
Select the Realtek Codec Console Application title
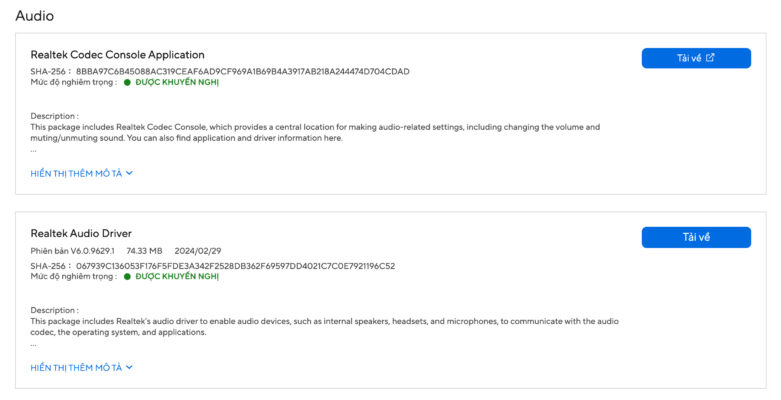tap(117, 55)
